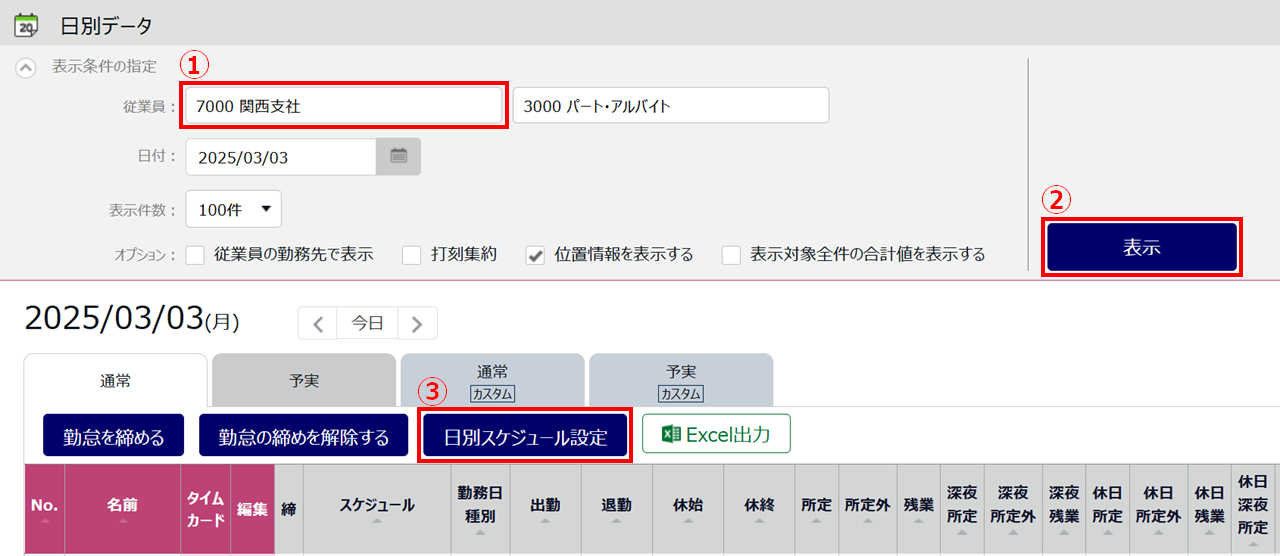The image size is (1280, 556).
Task: Click the 勤怠を締める button
Action: [113, 435]
